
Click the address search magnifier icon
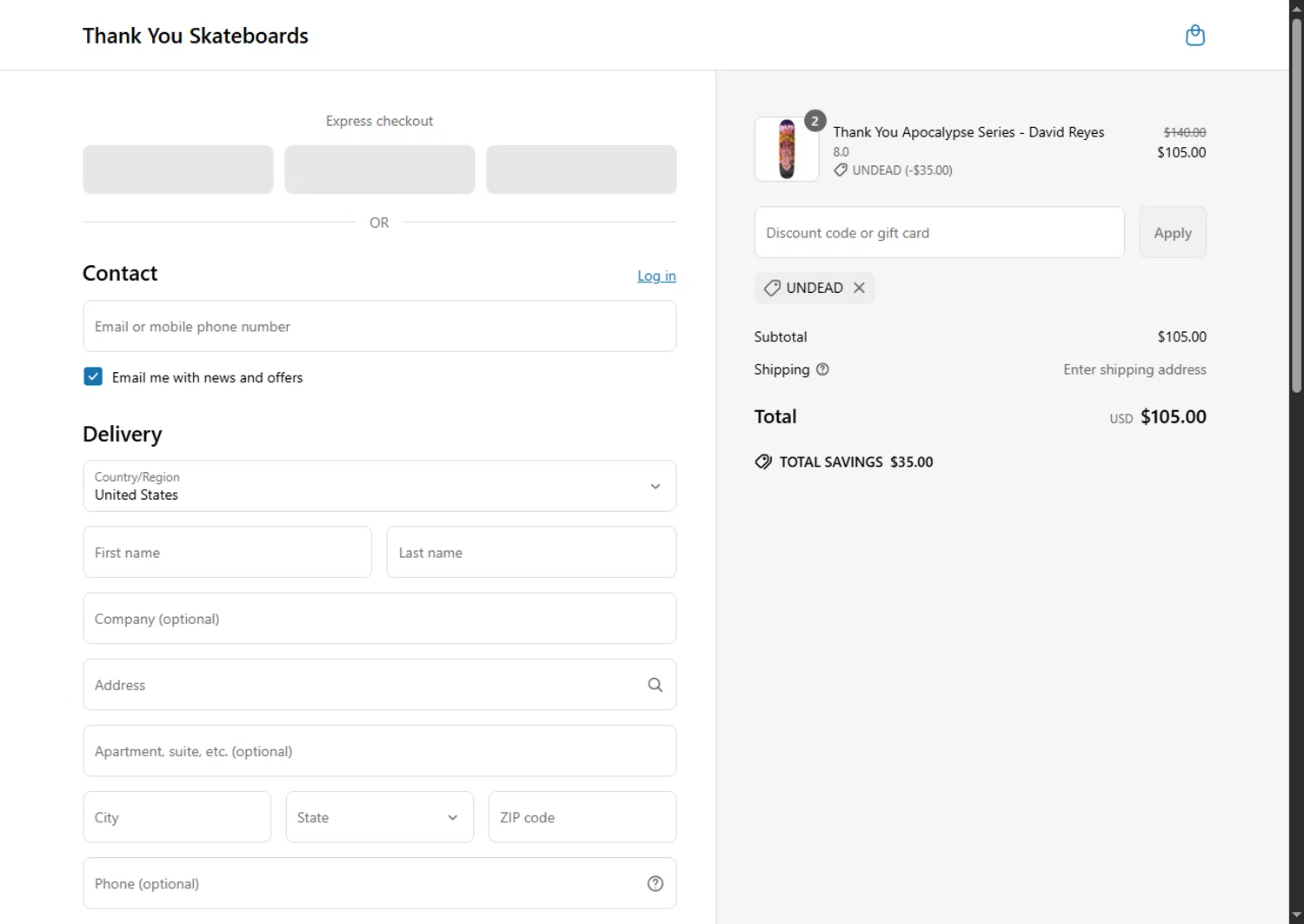tap(655, 685)
